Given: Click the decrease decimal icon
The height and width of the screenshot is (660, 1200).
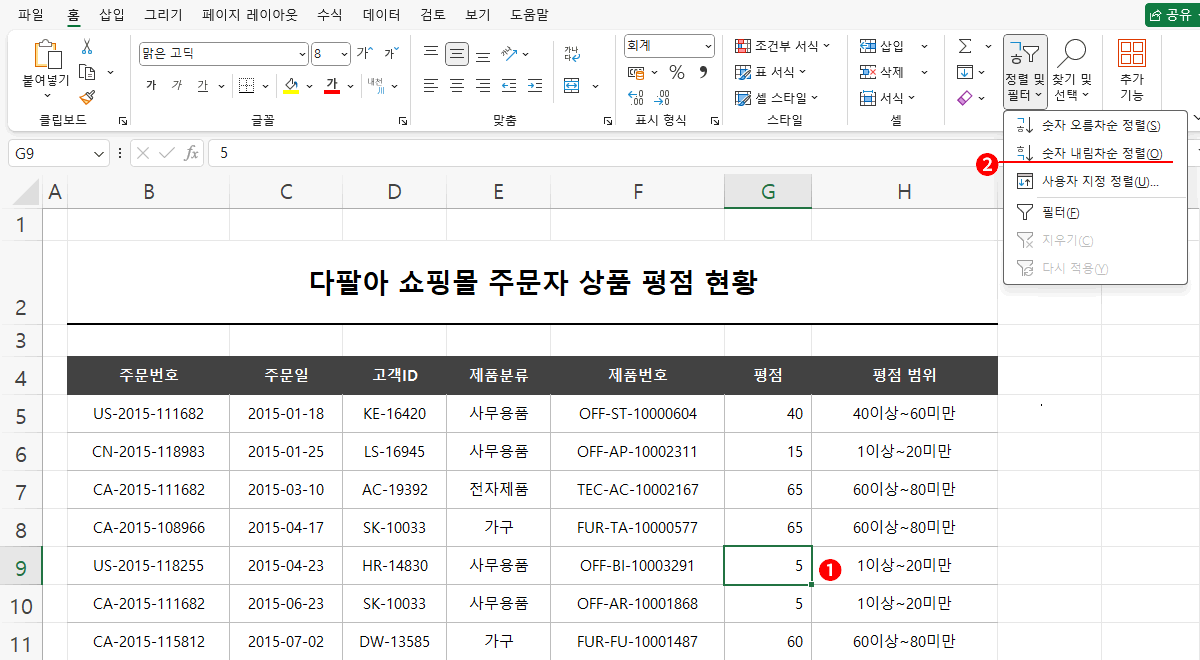Looking at the screenshot, I should [x=661, y=98].
